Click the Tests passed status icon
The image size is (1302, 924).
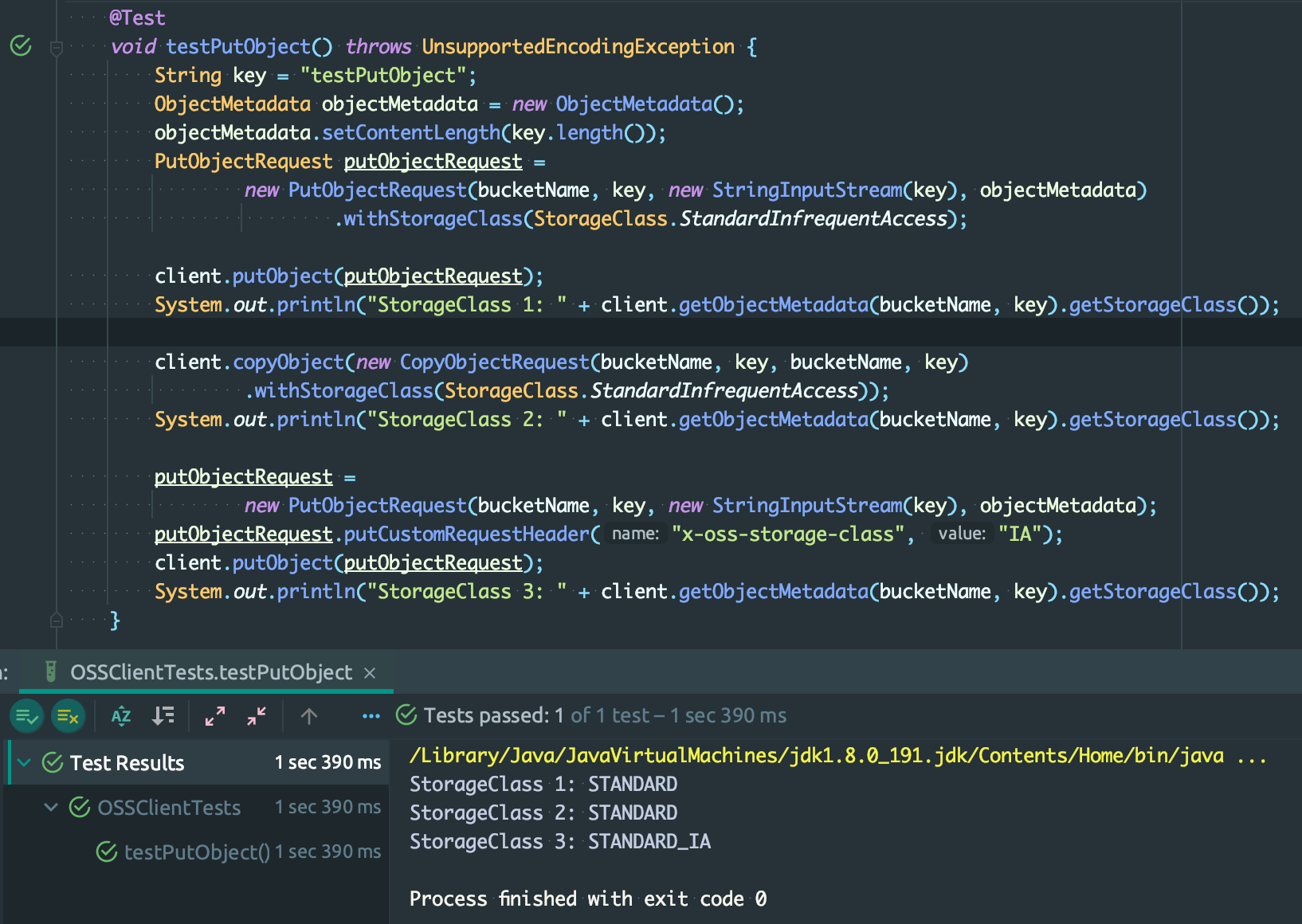pyautogui.click(x=406, y=715)
